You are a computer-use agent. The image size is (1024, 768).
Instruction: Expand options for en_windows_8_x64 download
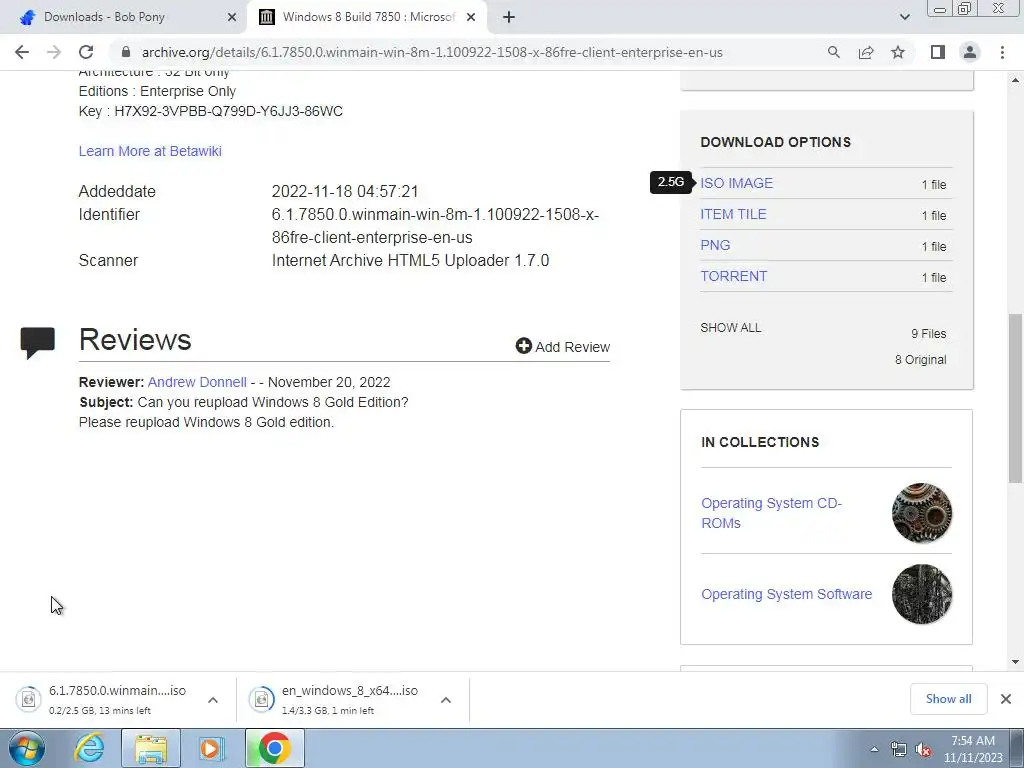446,699
